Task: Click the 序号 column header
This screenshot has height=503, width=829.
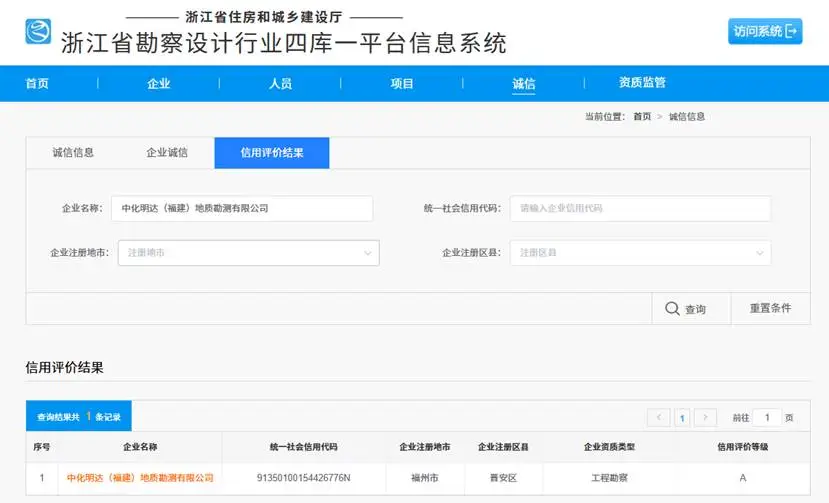Action: (x=42, y=447)
